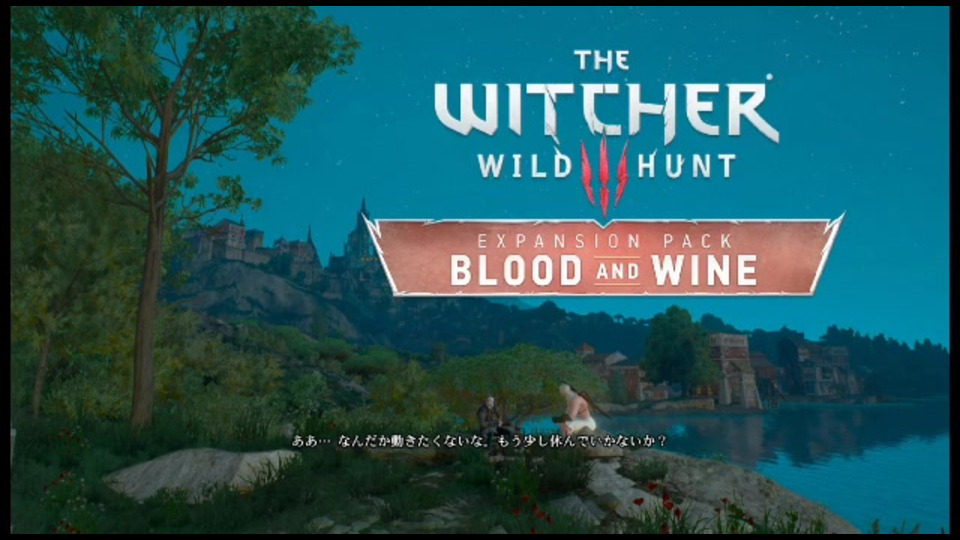
Task: Select the HUNT text in the logo
Action: (x=686, y=167)
